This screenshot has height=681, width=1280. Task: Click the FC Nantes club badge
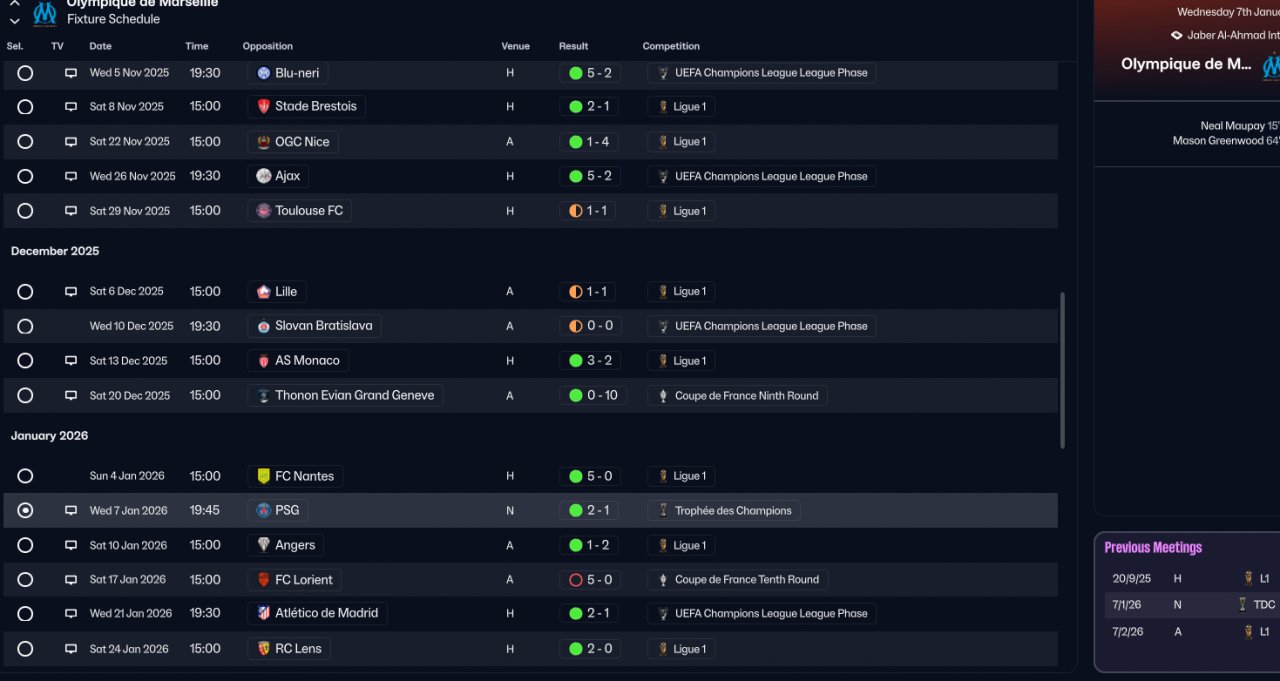tap(263, 476)
